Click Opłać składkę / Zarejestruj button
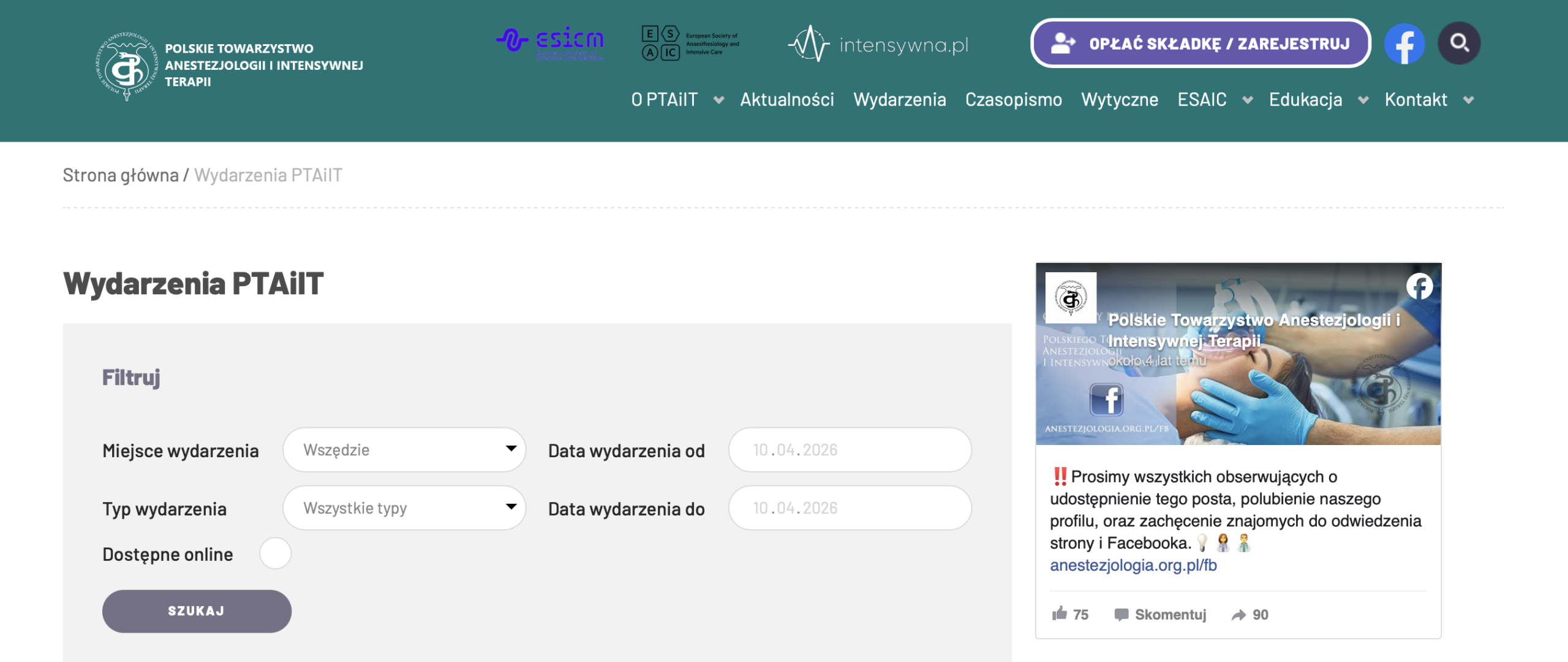The height and width of the screenshot is (662, 1568). pyautogui.click(x=1200, y=44)
